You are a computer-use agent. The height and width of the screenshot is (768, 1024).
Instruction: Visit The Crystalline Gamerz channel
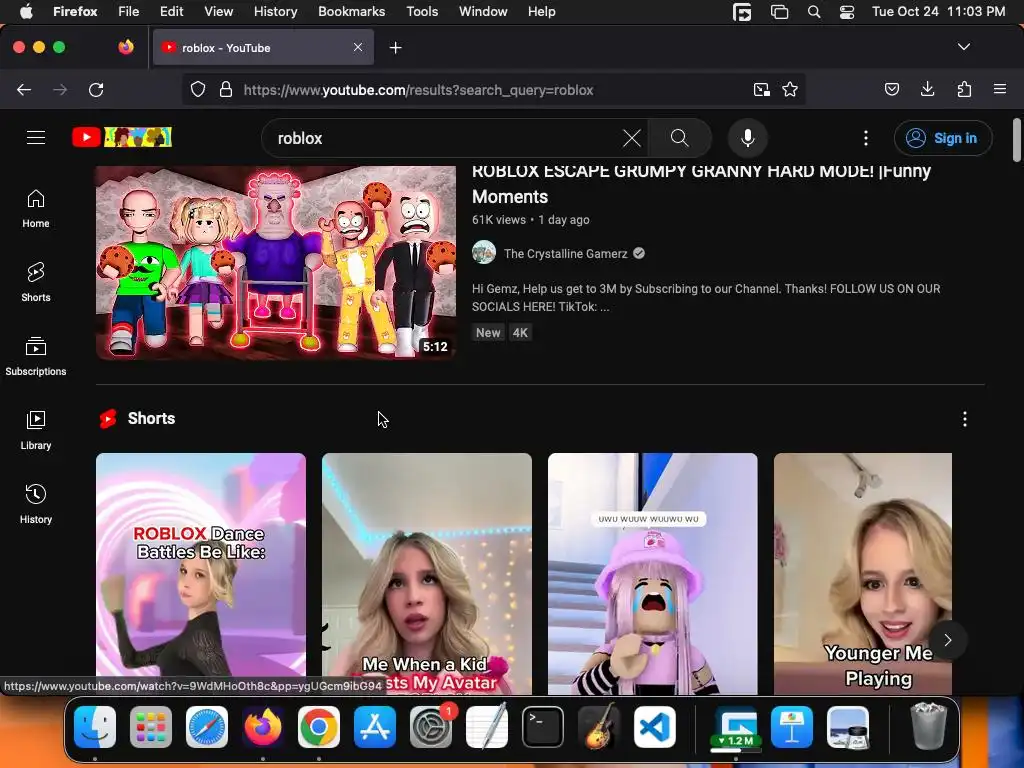coord(566,253)
